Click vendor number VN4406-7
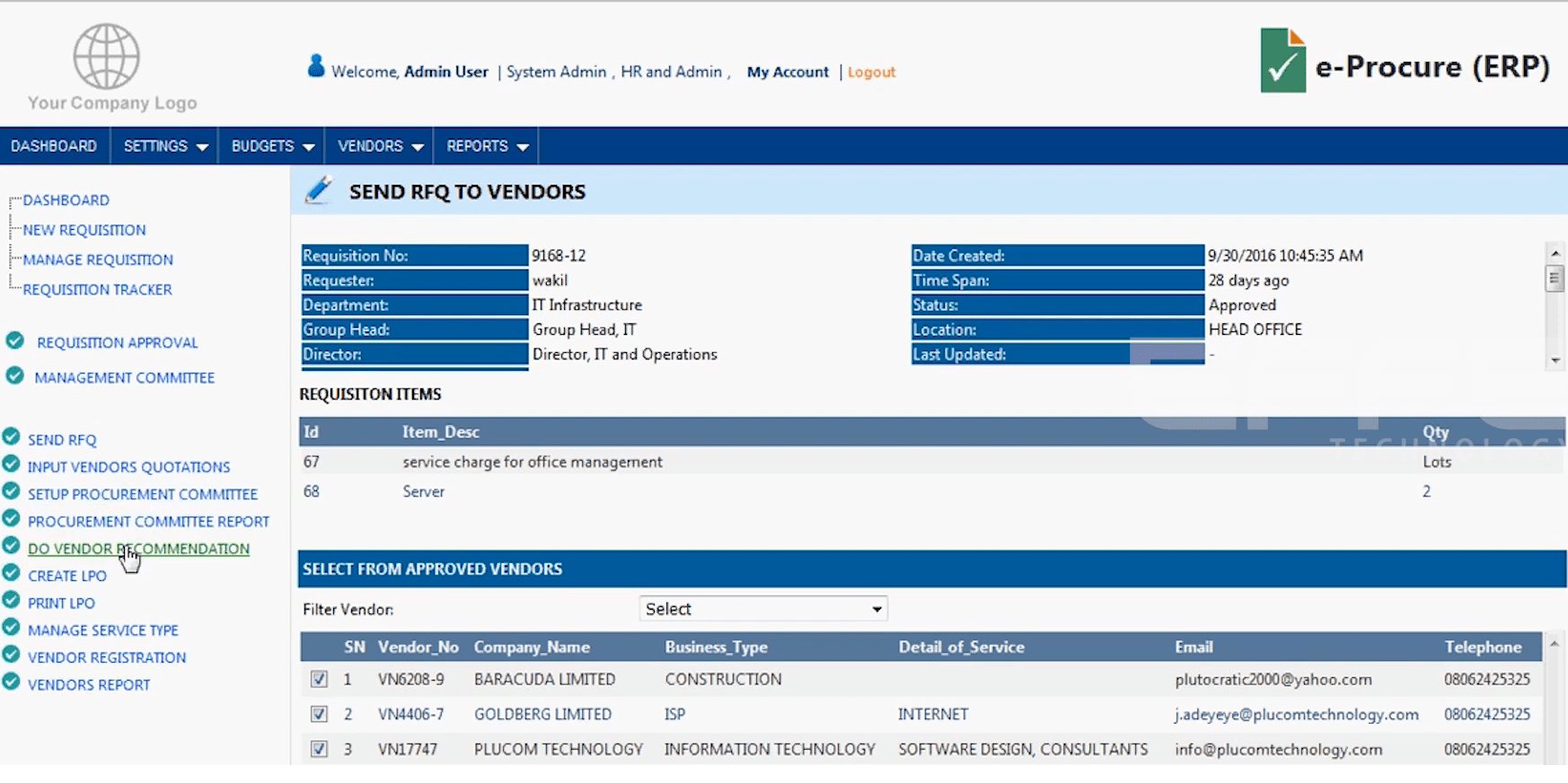Image resolution: width=1568 pixels, height=783 pixels. click(411, 715)
